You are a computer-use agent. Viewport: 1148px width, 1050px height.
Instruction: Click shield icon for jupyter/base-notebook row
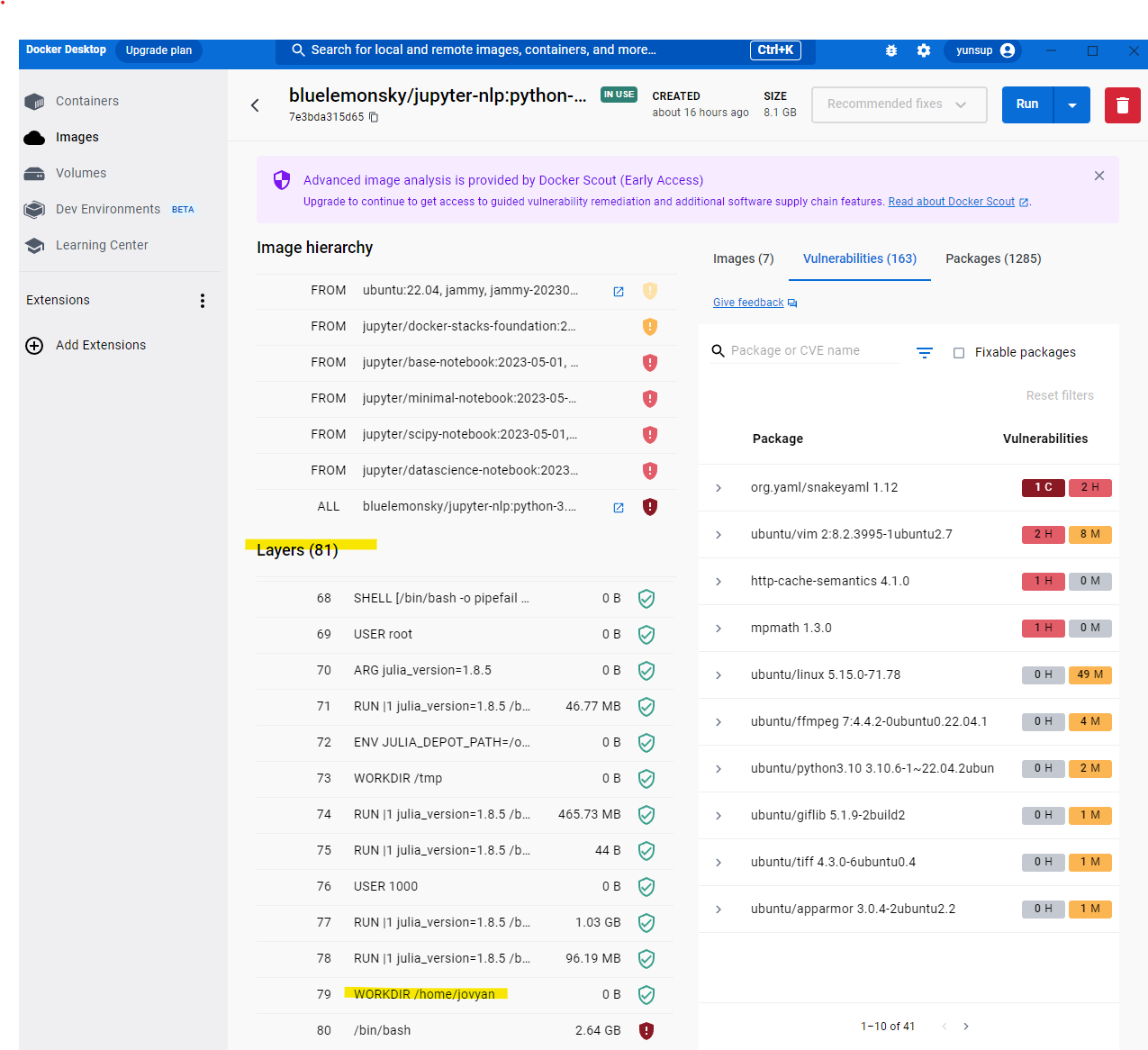point(650,363)
